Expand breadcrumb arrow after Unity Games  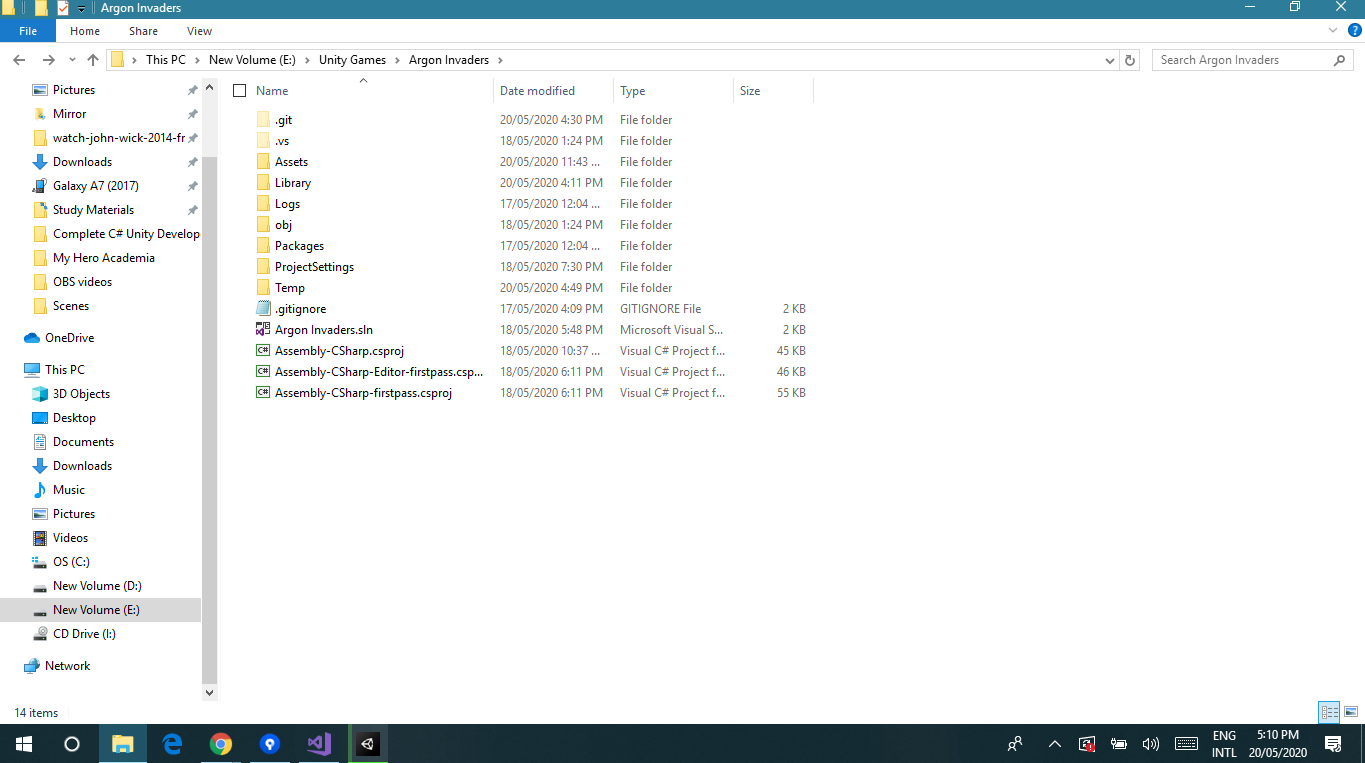397,60
